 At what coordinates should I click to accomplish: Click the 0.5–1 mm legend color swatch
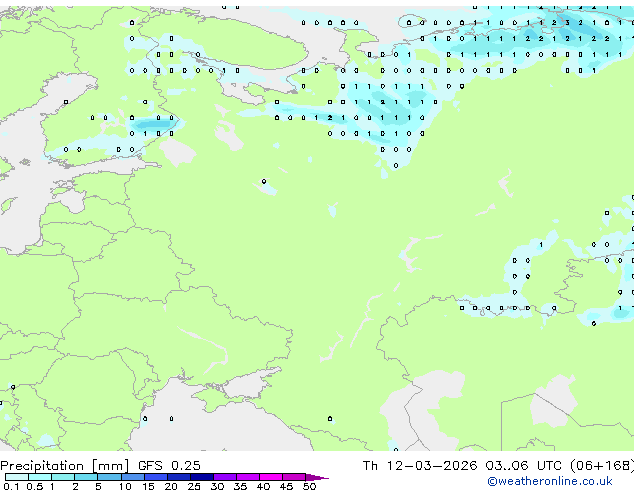(40, 477)
